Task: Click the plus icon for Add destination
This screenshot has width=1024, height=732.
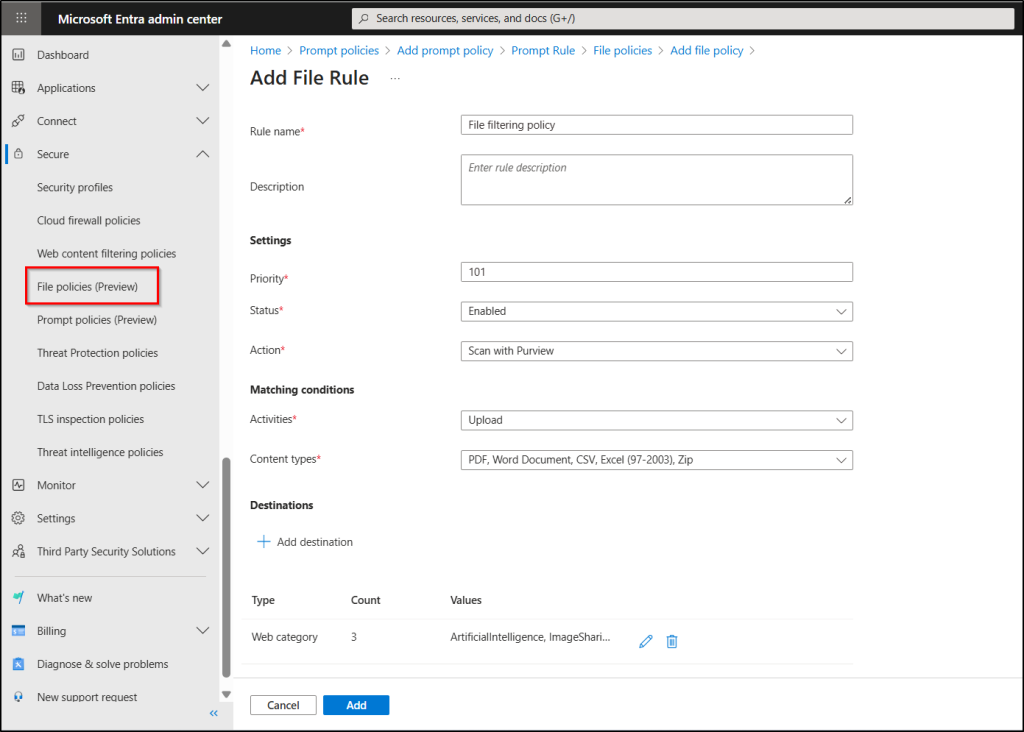Action: (x=264, y=542)
